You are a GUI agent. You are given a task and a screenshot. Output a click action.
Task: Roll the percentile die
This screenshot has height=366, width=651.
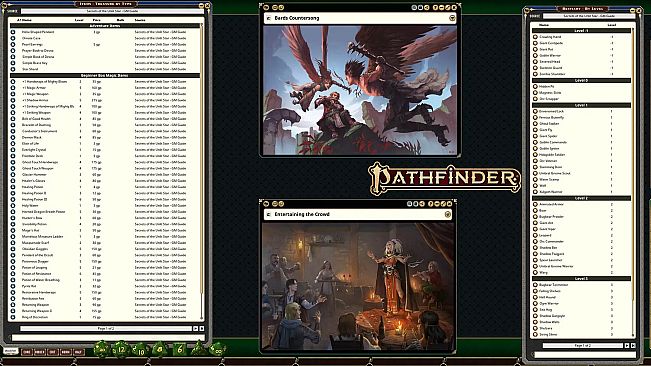coord(217,350)
